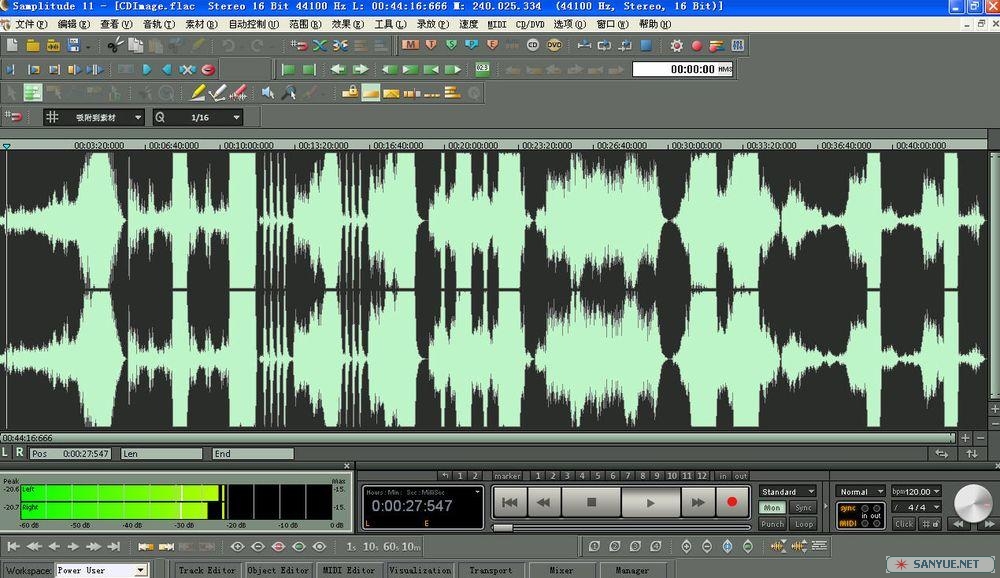Click the Mixer button in bottom bar

pos(561,570)
